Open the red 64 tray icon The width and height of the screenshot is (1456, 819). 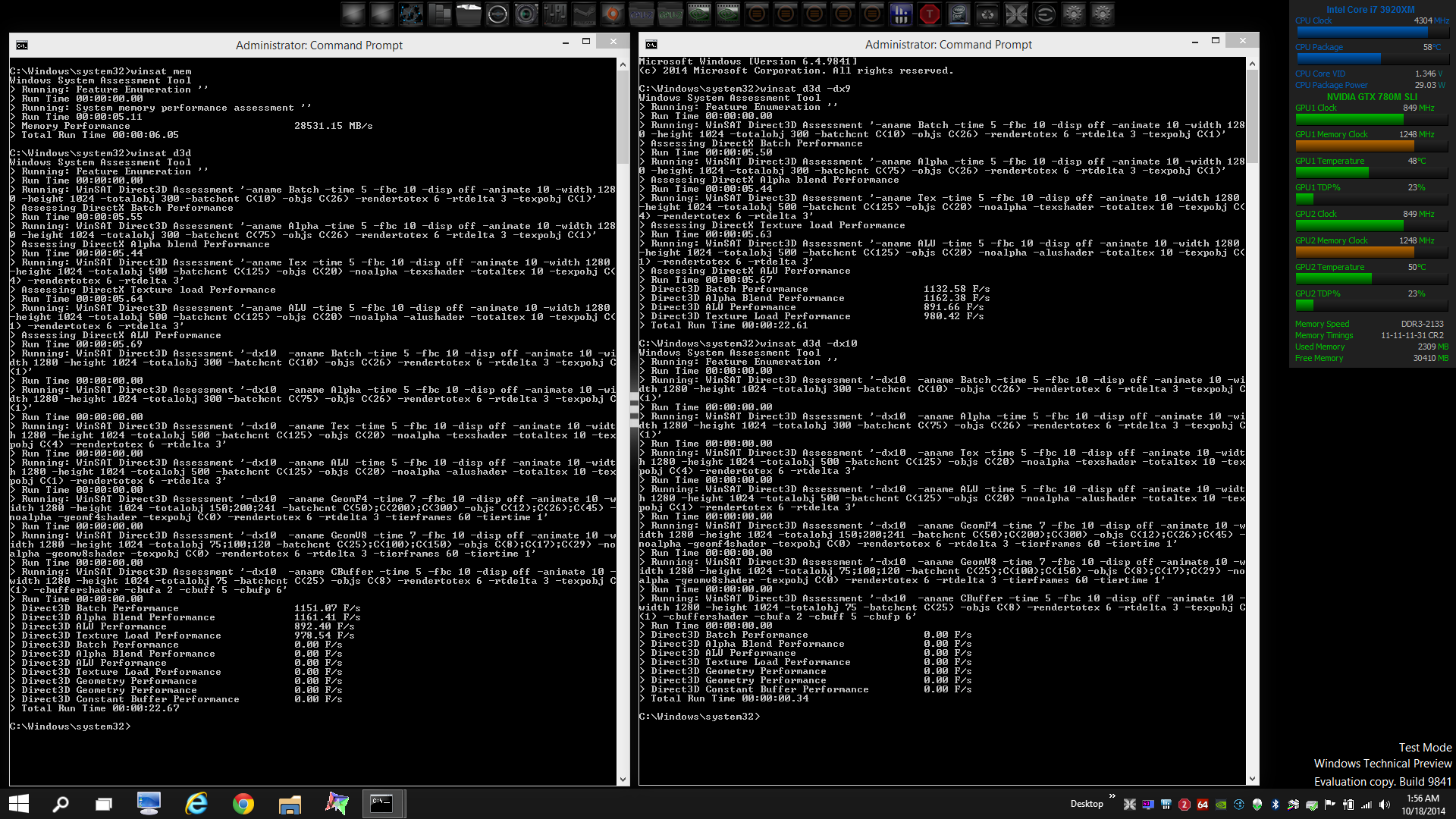coord(1203,805)
